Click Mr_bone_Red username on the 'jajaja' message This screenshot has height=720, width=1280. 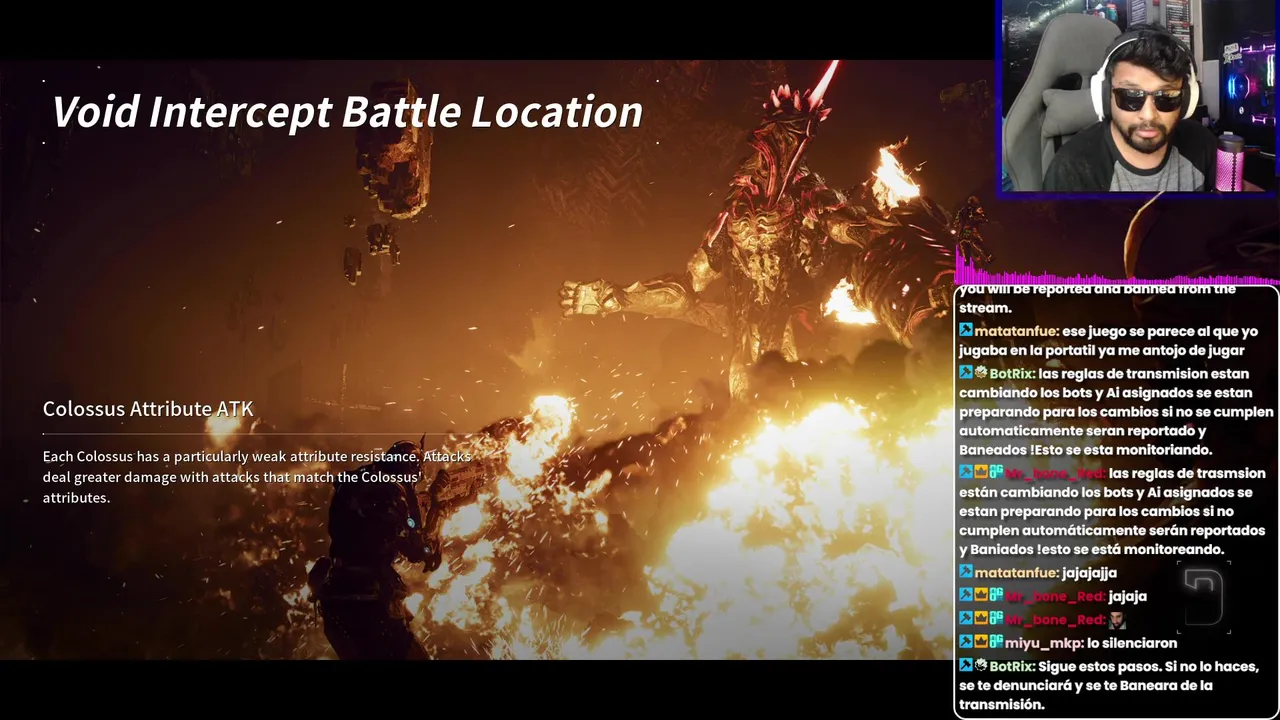1054,596
